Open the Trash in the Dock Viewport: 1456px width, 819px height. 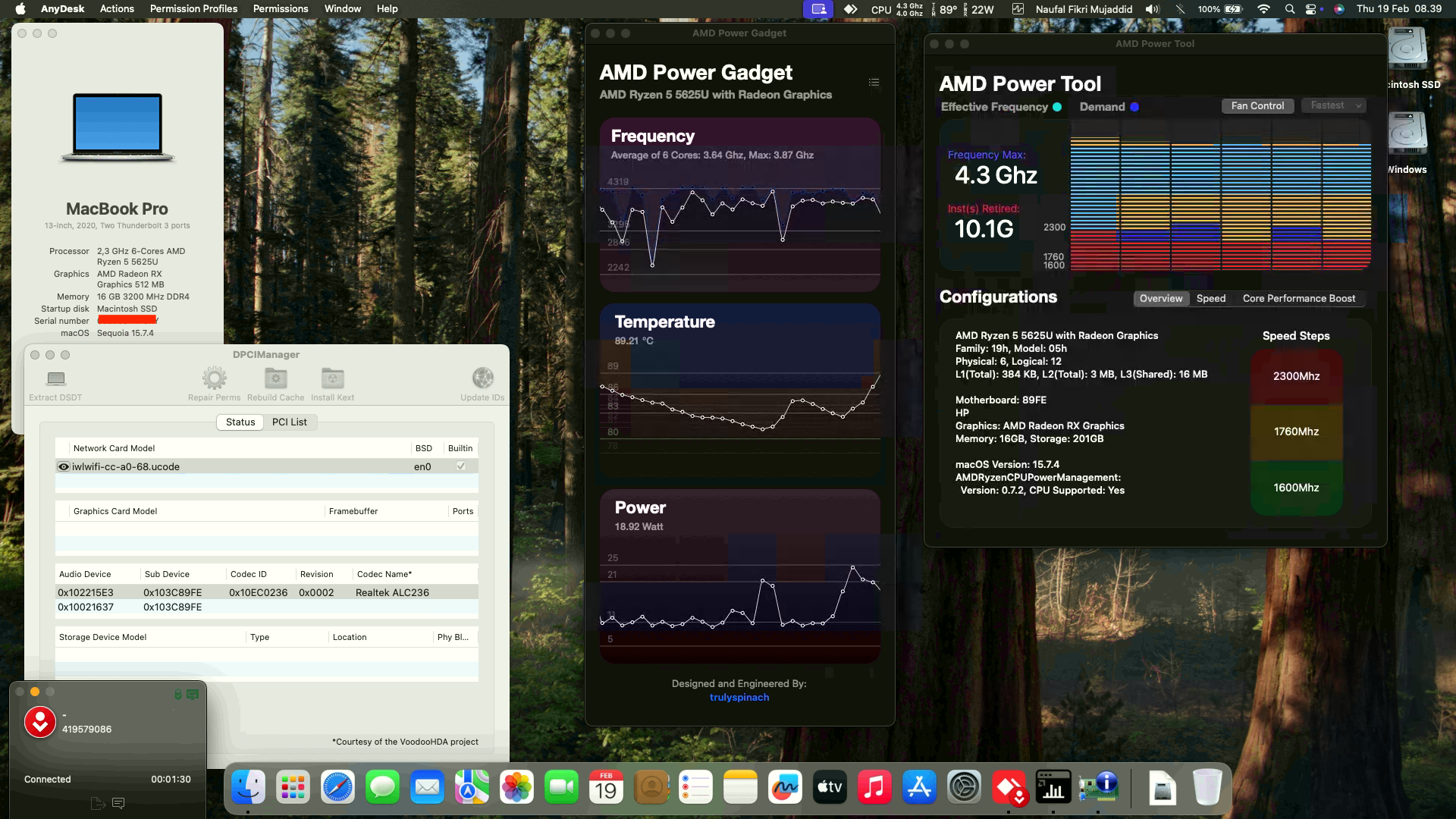[1207, 788]
